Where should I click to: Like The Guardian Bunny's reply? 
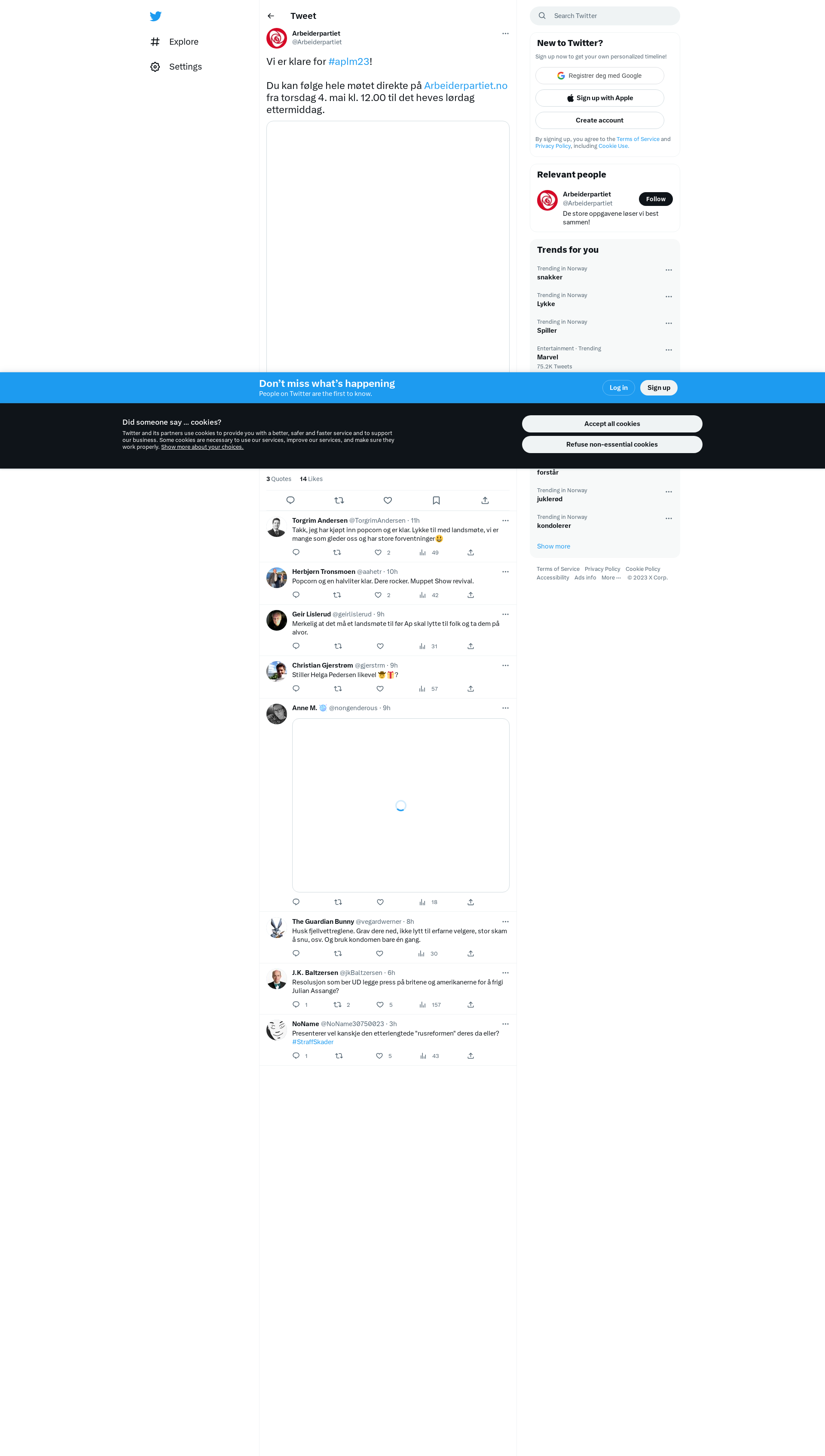tap(380, 954)
